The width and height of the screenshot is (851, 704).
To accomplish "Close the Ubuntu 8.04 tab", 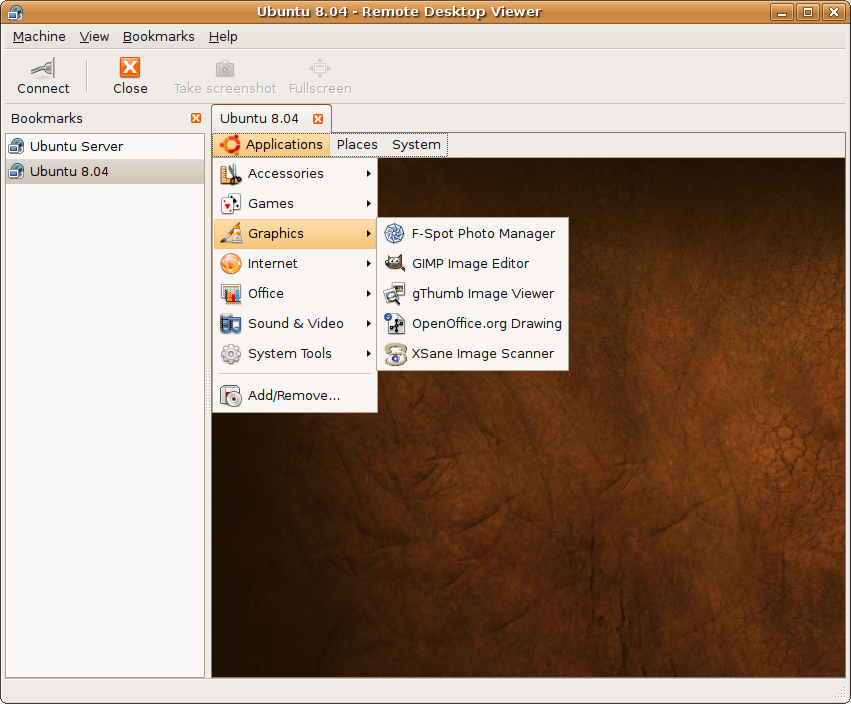I will pos(318,118).
